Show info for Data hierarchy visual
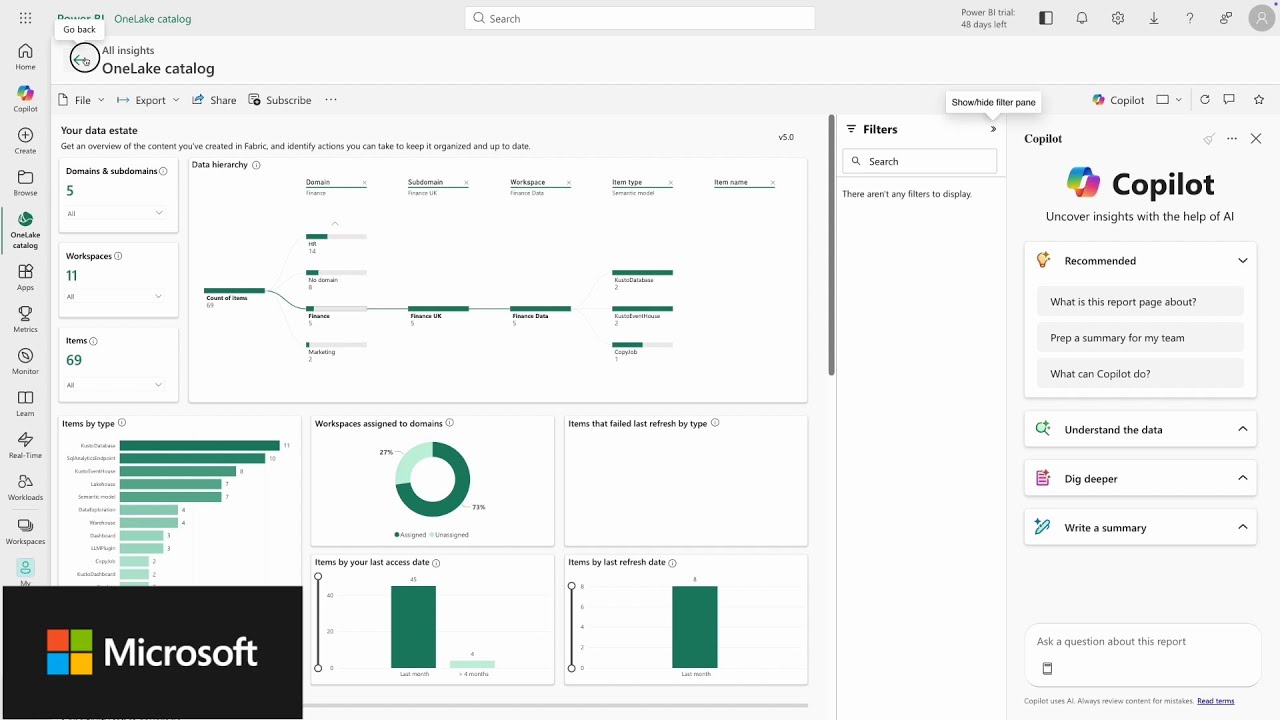The width and height of the screenshot is (1280, 720). coord(256,165)
